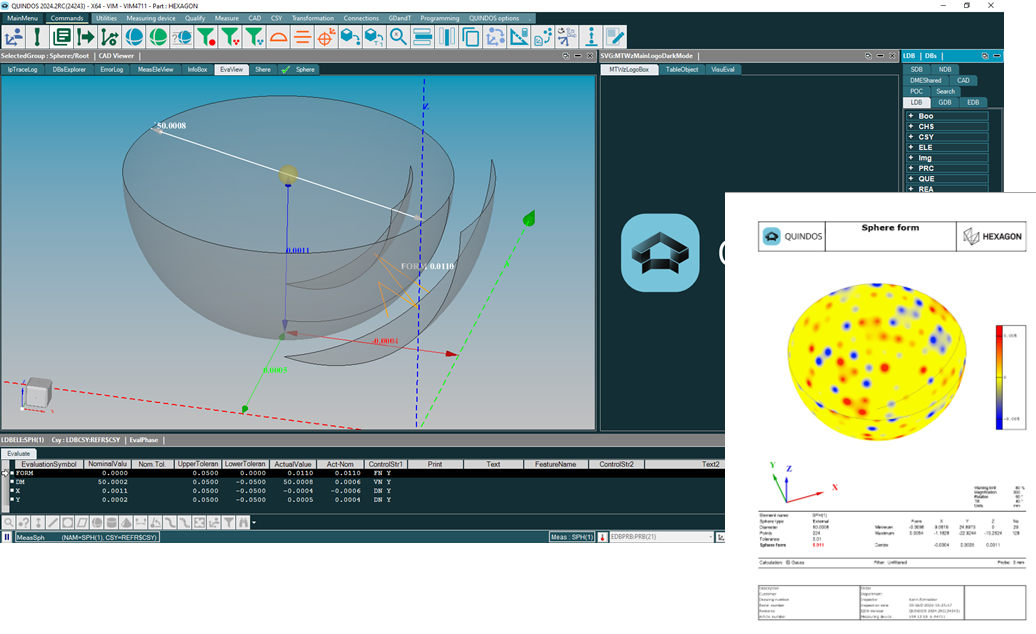Open the Commands menu
The width and height of the screenshot is (1036, 634).
click(67, 18)
